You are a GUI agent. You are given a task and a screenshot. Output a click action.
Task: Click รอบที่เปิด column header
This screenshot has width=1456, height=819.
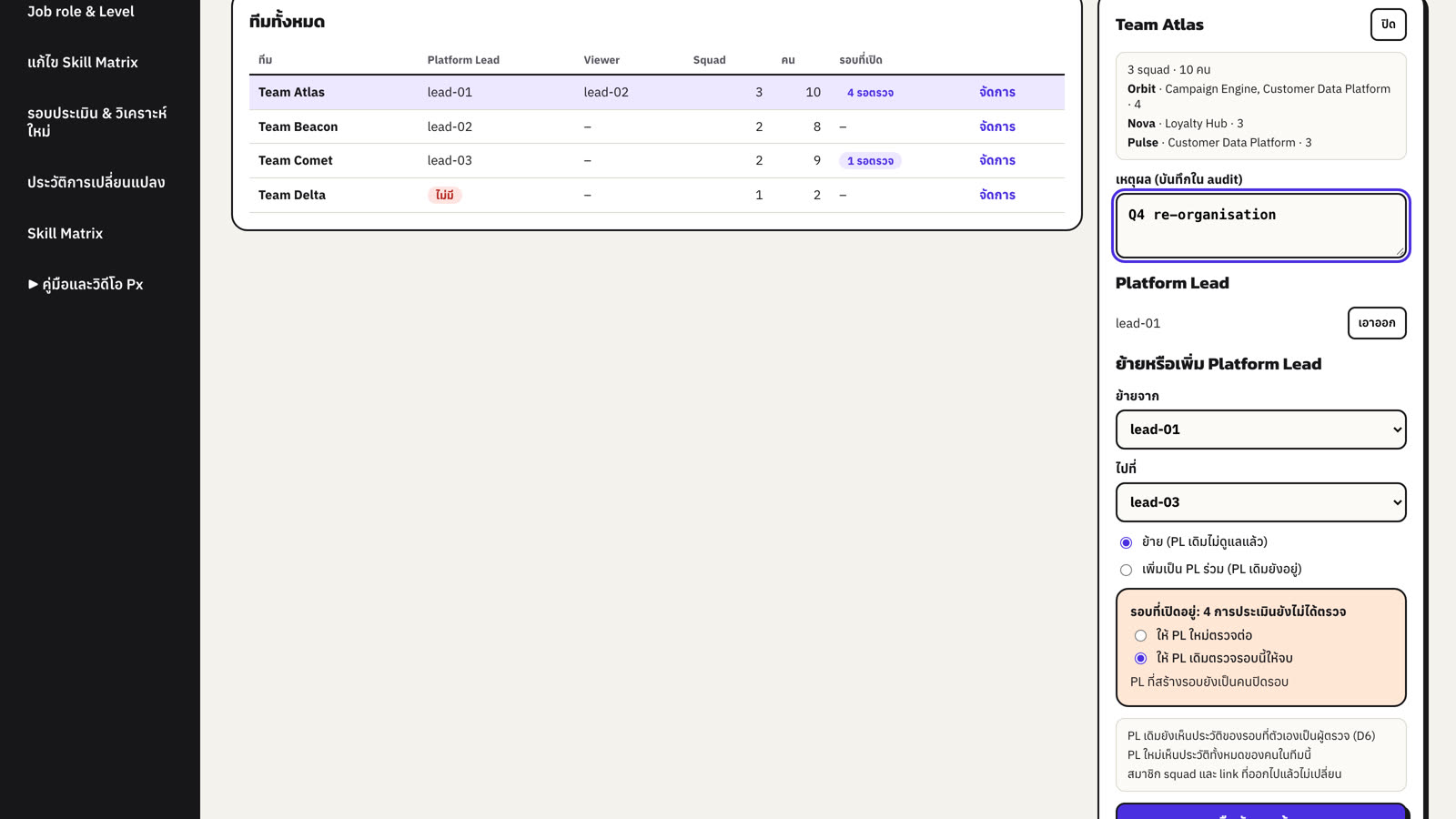pyautogui.click(x=860, y=60)
